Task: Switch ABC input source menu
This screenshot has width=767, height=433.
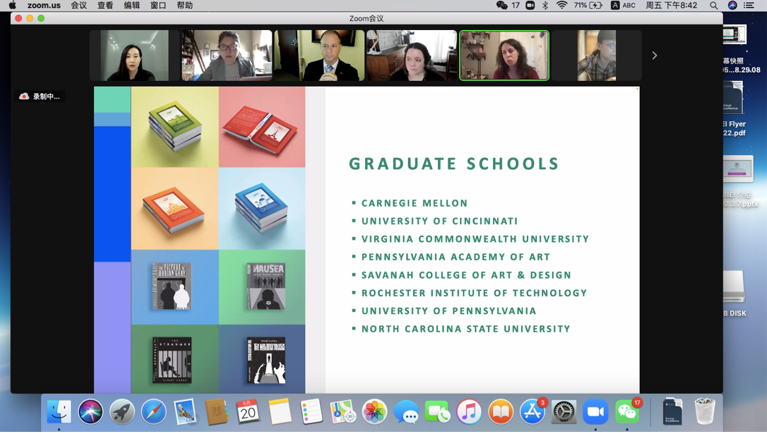Action: point(623,5)
